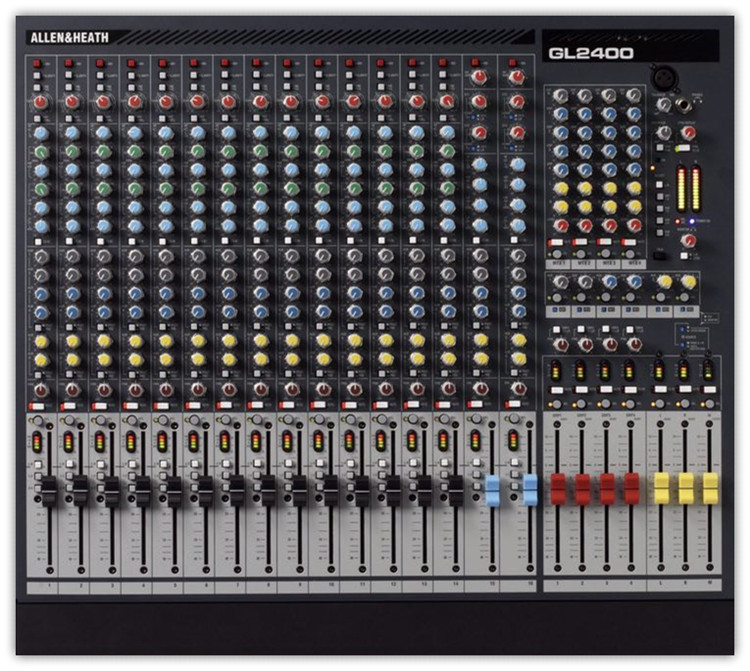Click the Allen&Heath logo
The width and height of the screenshot is (750, 671).
(x=69, y=38)
